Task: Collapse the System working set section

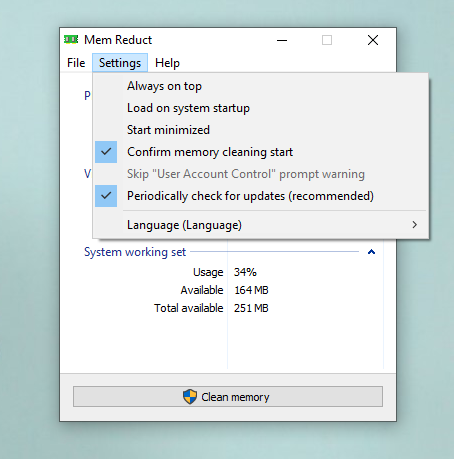Action: 371,252
